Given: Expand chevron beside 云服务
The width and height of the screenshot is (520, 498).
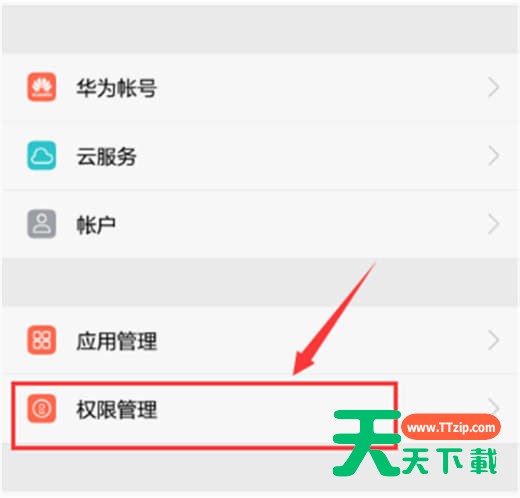Looking at the screenshot, I should tap(494, 156).
